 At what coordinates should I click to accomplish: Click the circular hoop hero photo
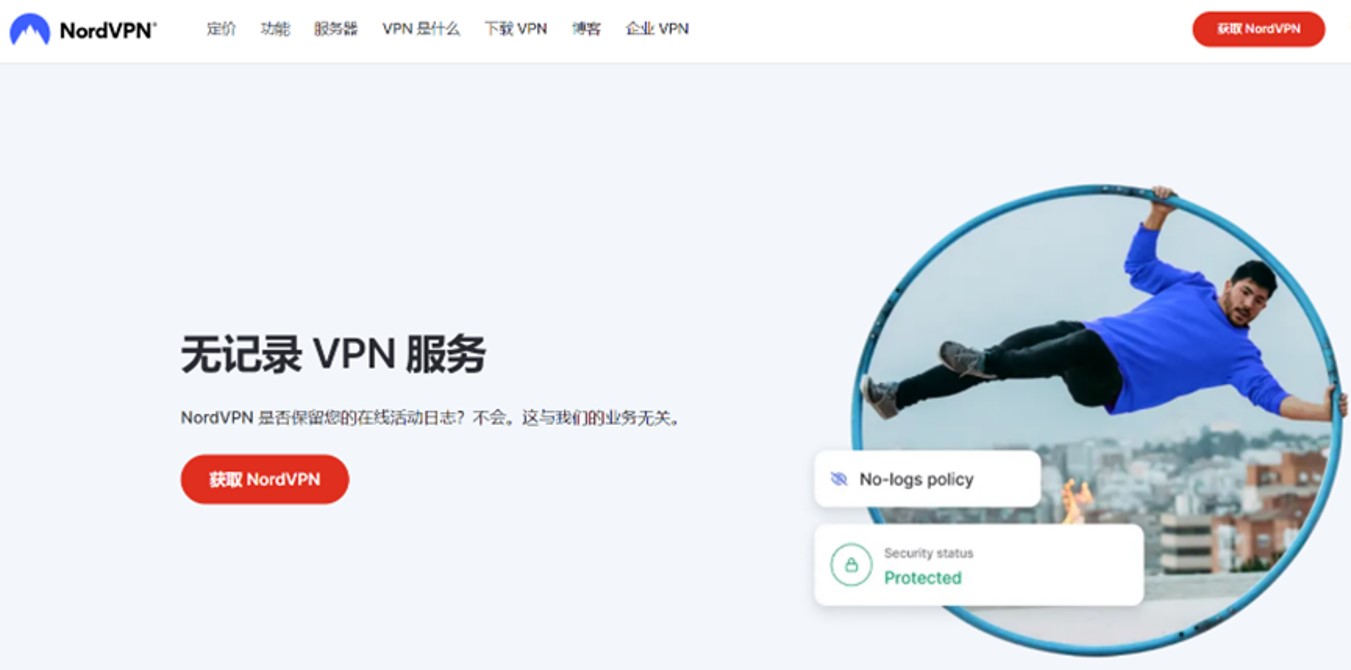(x=1097, y=420)
